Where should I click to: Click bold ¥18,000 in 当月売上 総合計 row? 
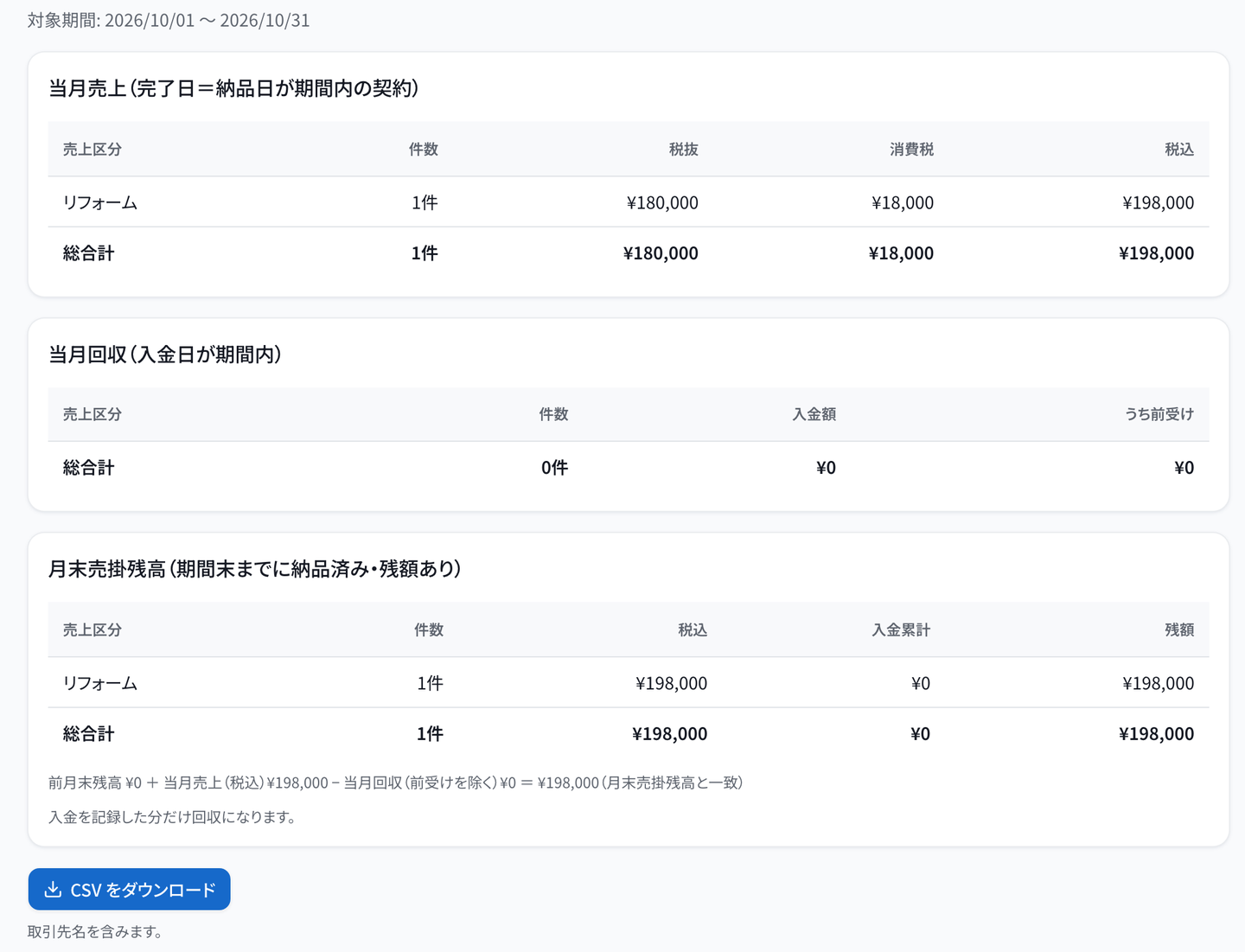(901, 252)
